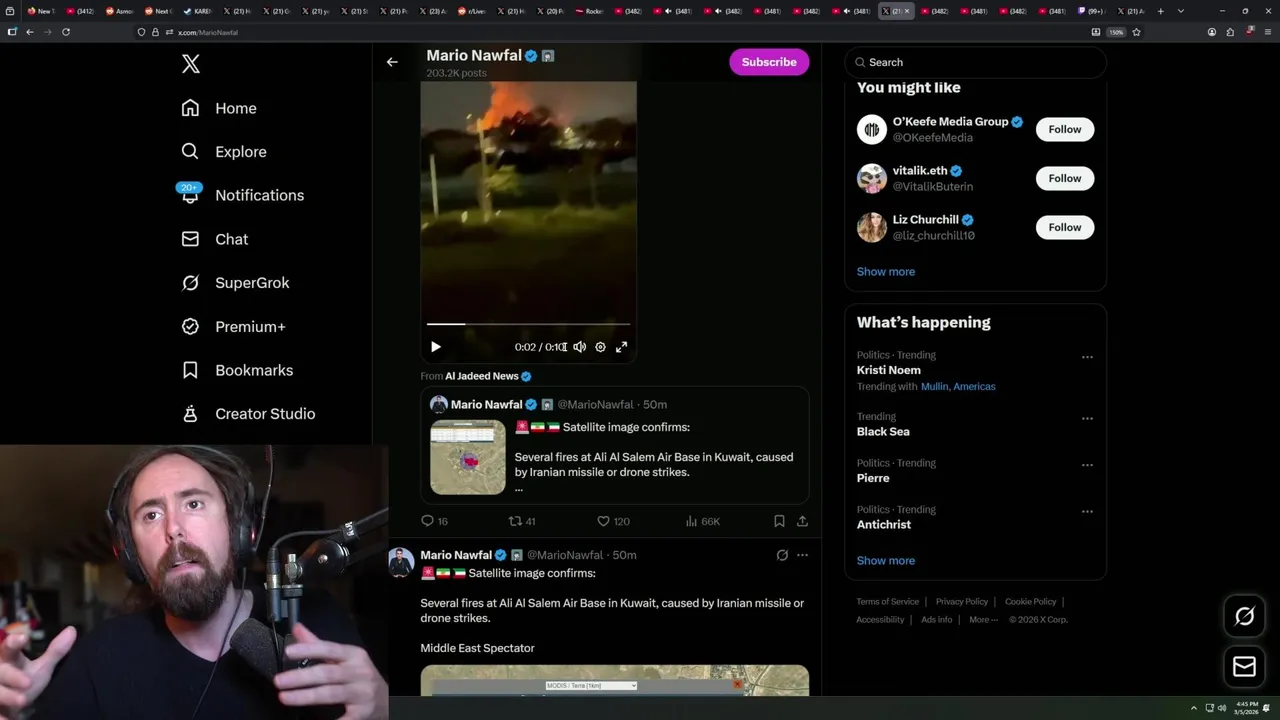Open the Bookmarks icon in sidebar

tap(190, 370)
